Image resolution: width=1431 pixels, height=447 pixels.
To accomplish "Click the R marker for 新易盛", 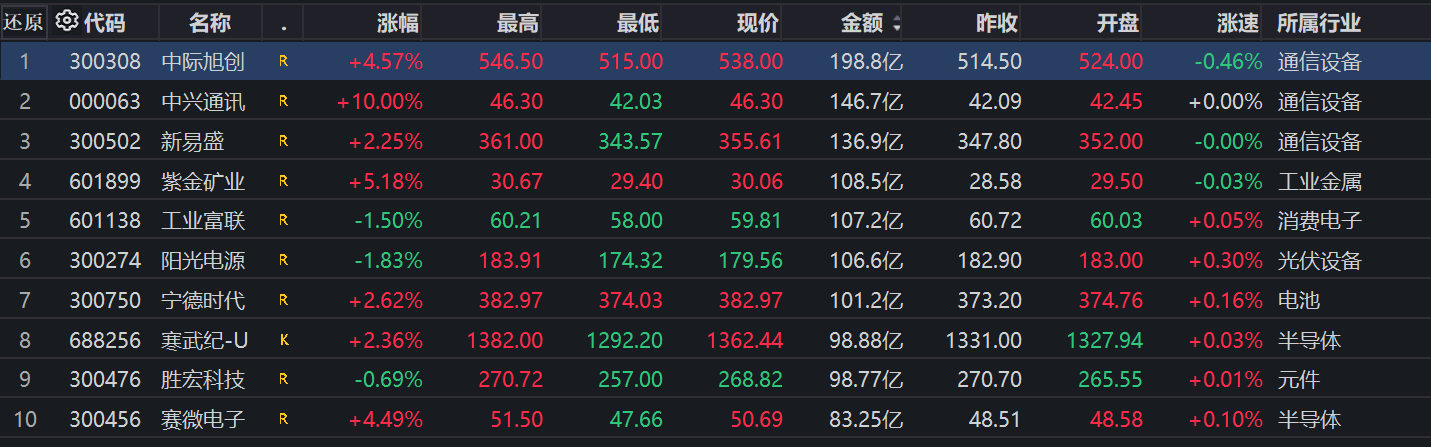I will tap(283, 141).
